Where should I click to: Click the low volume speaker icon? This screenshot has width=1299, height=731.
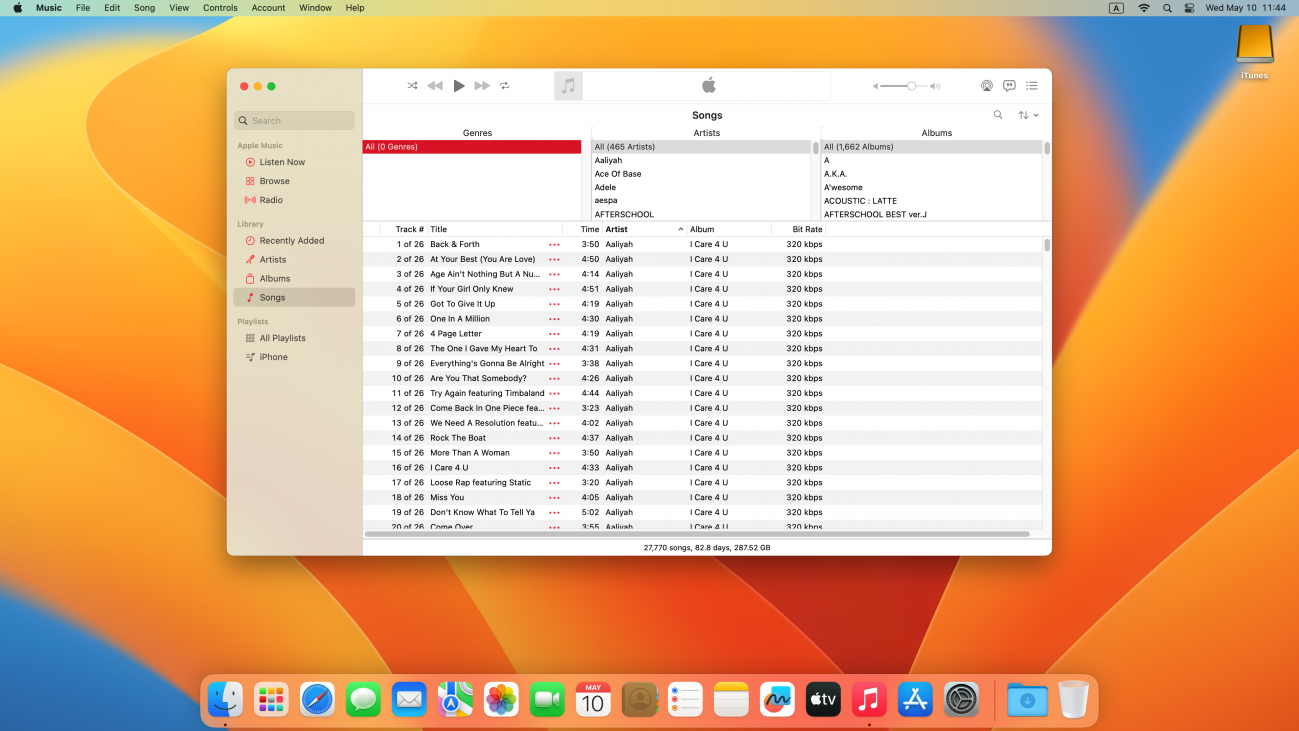click(x=875, y=86)
